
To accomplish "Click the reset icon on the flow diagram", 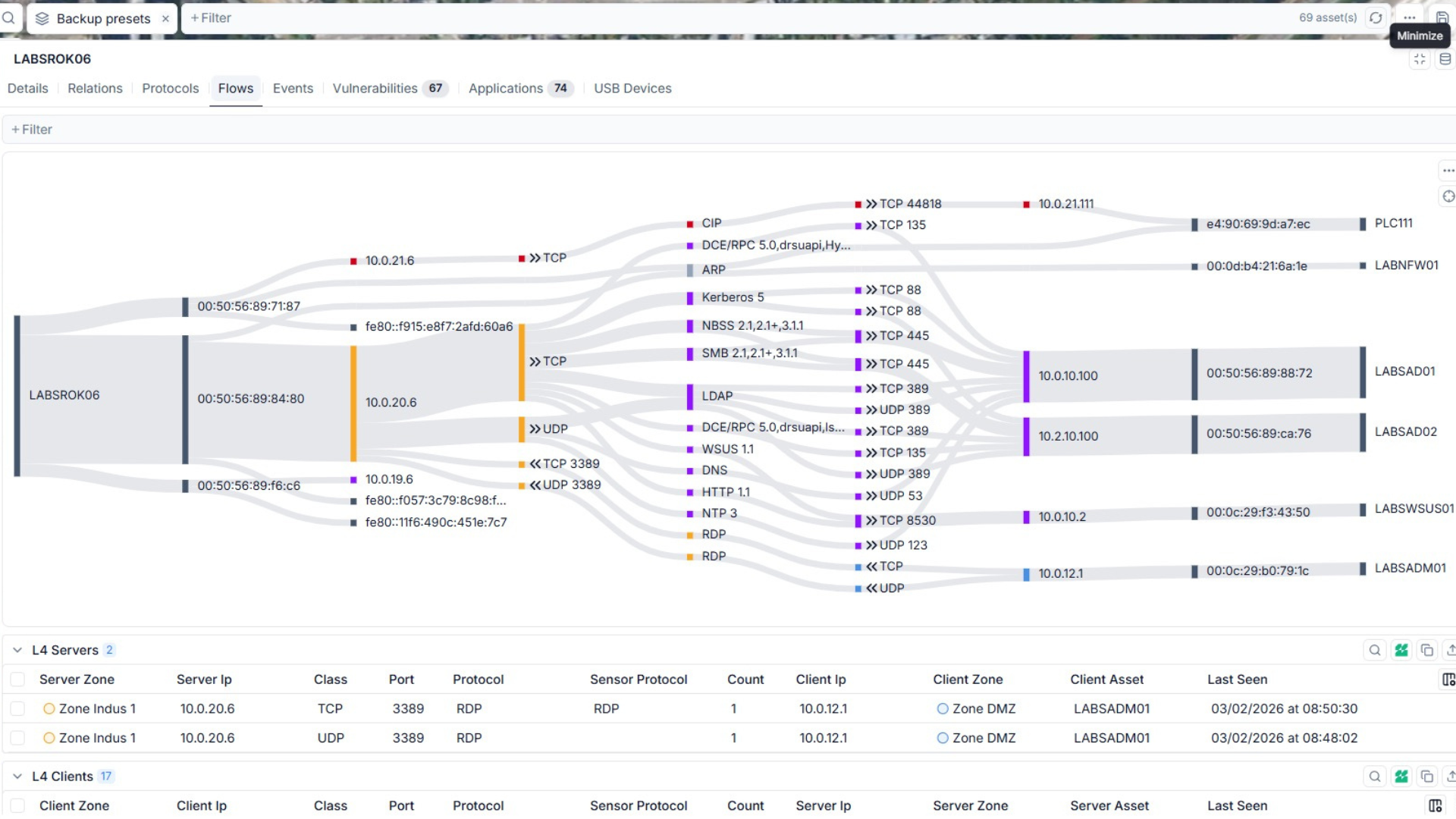I will point(1448,196).
